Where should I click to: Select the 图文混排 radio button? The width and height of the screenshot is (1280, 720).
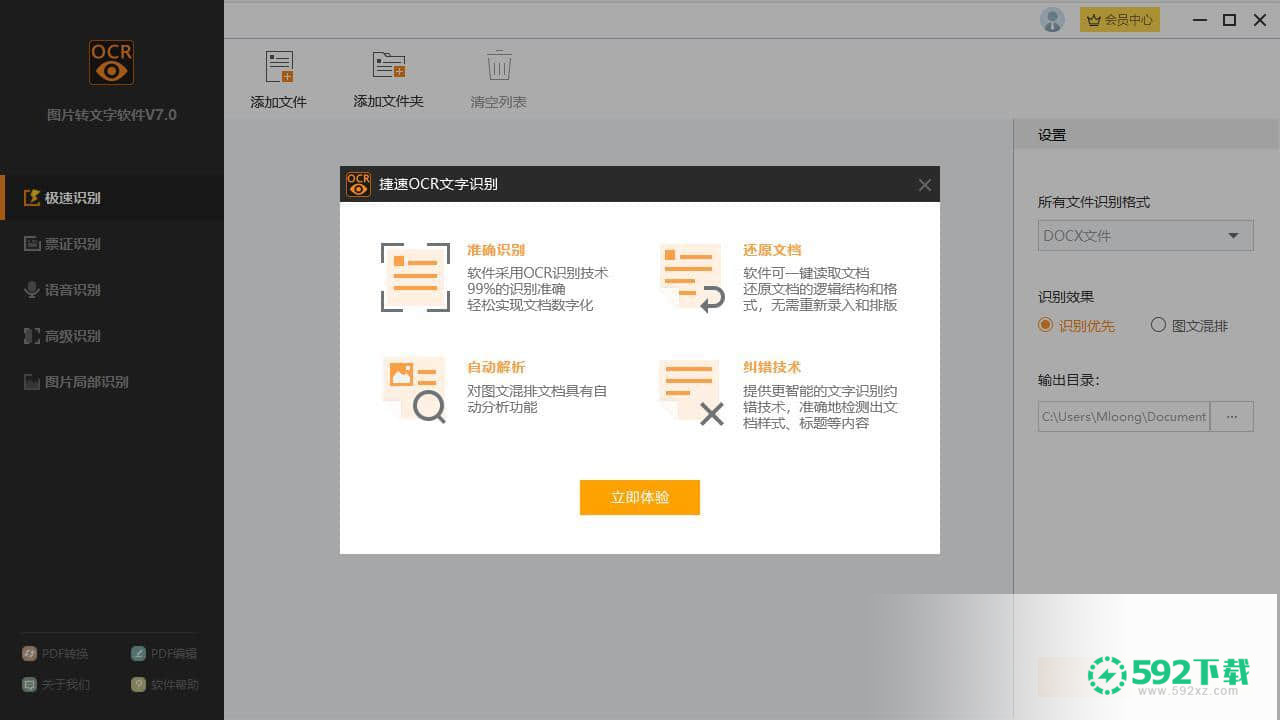(1158, 325)
